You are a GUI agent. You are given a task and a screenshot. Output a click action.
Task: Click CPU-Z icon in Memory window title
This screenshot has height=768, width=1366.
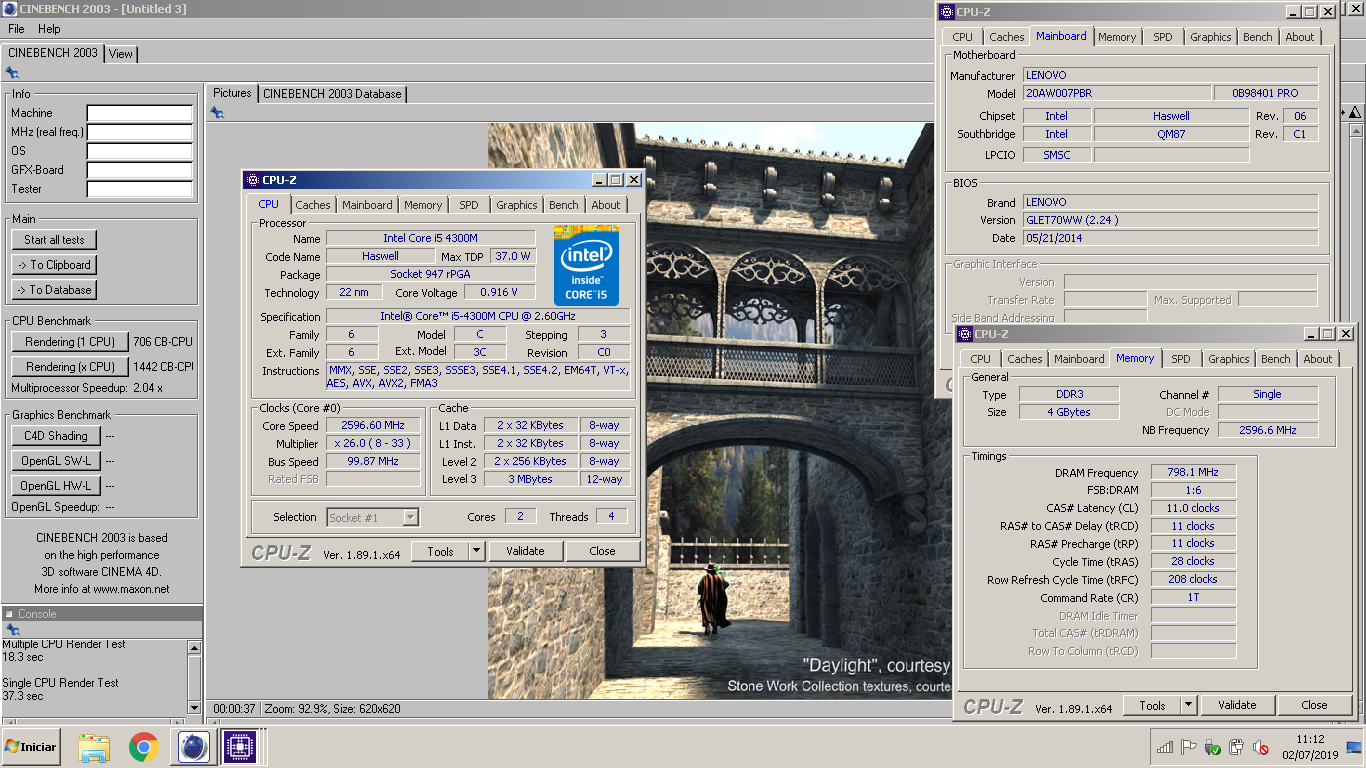pyautogui.click(x=965, y=334)
